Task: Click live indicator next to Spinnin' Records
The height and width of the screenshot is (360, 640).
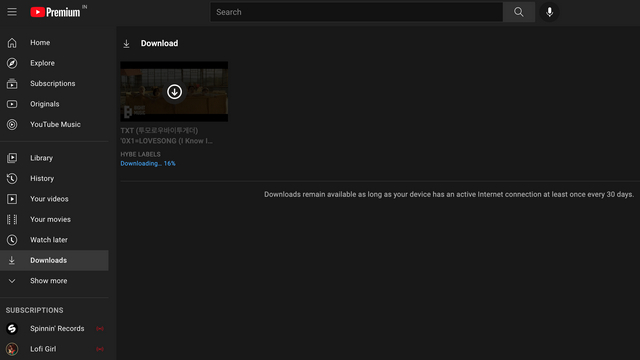Action: coord(100,329)
